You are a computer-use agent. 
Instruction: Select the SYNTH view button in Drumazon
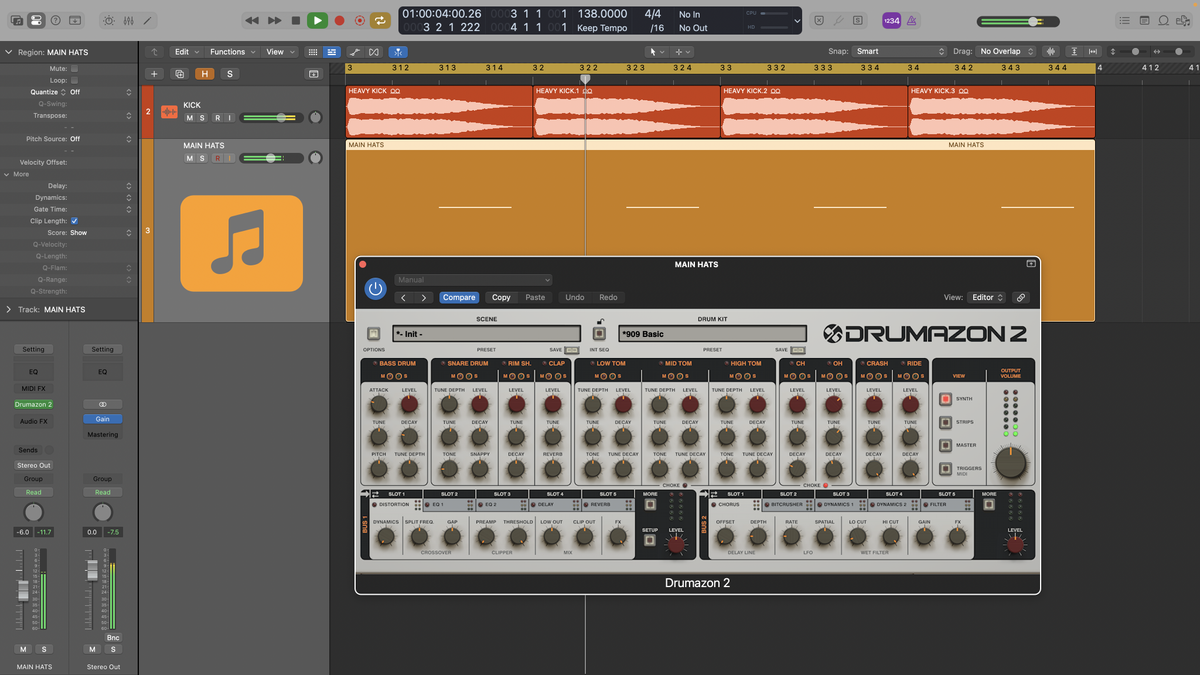click(x=945, y=398)
